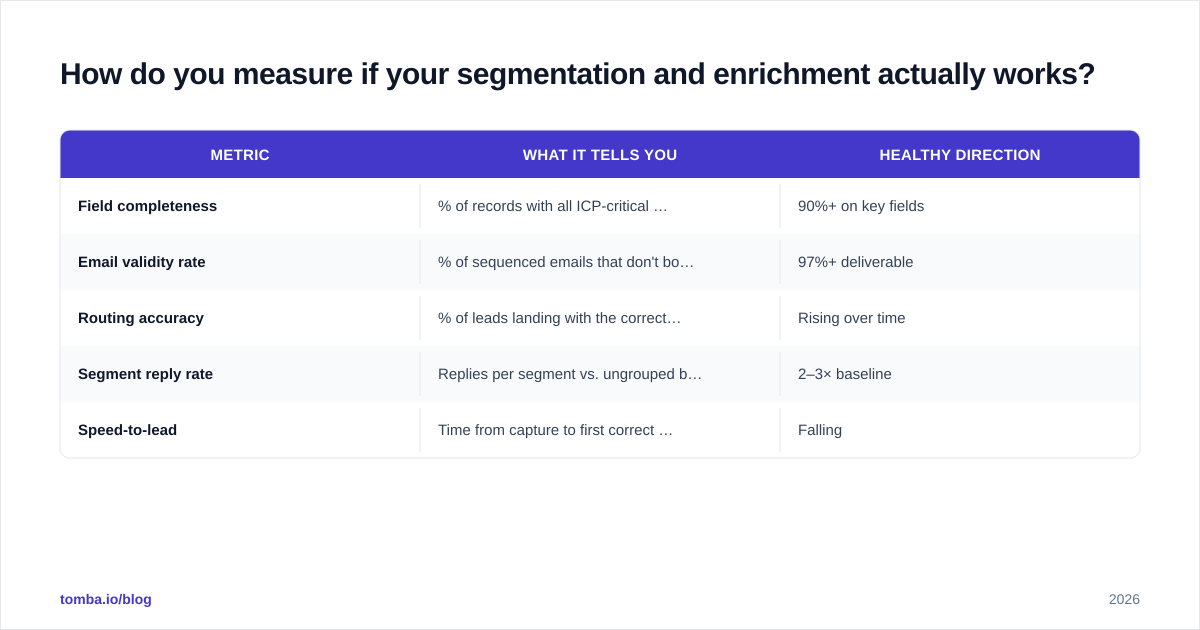Screen dimensions: 1200x630
Task: Click 'Time from capture to first correct' text
Action: [x=555, y=430]
